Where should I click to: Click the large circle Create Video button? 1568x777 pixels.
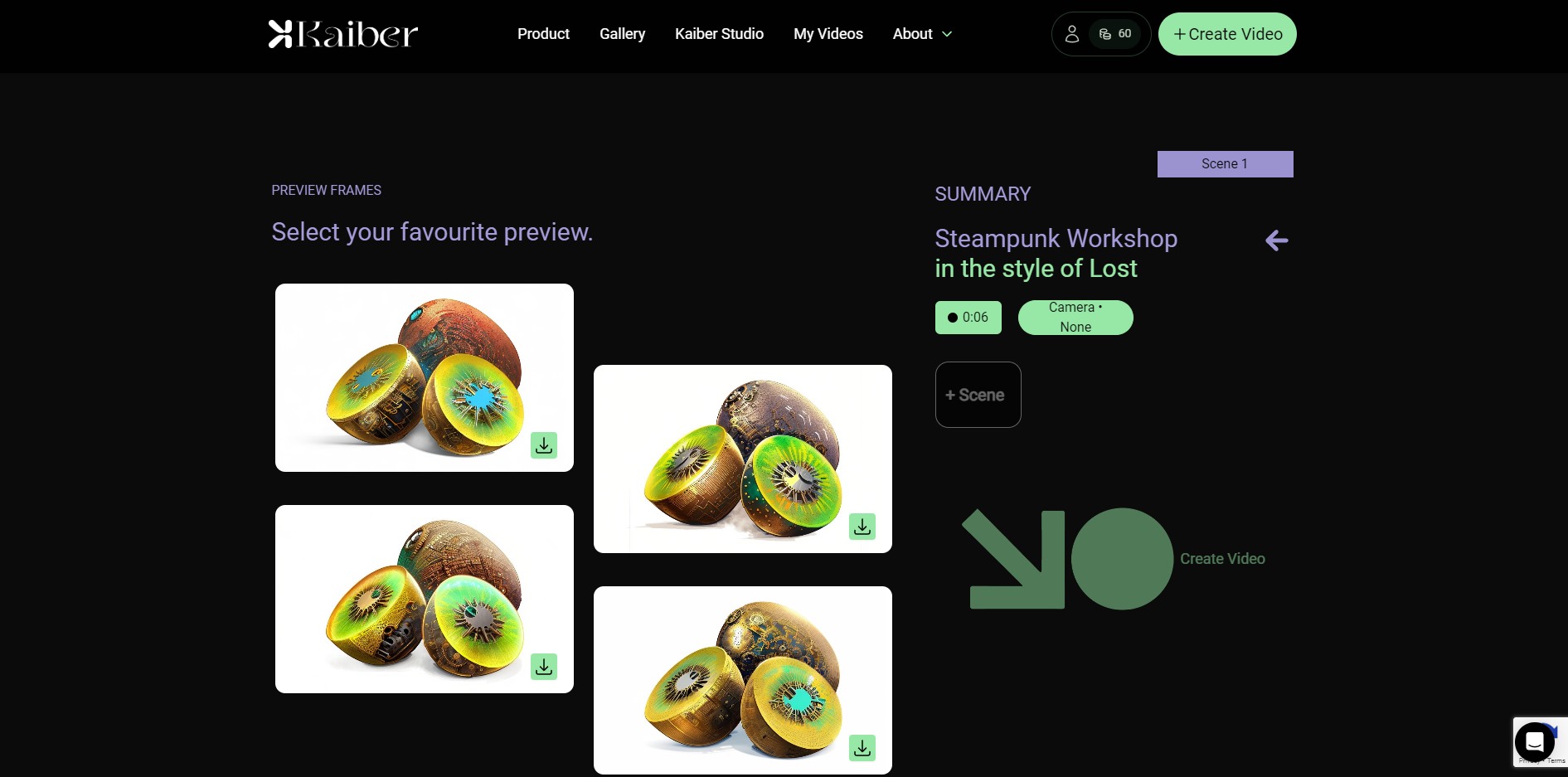point(1122,559)
